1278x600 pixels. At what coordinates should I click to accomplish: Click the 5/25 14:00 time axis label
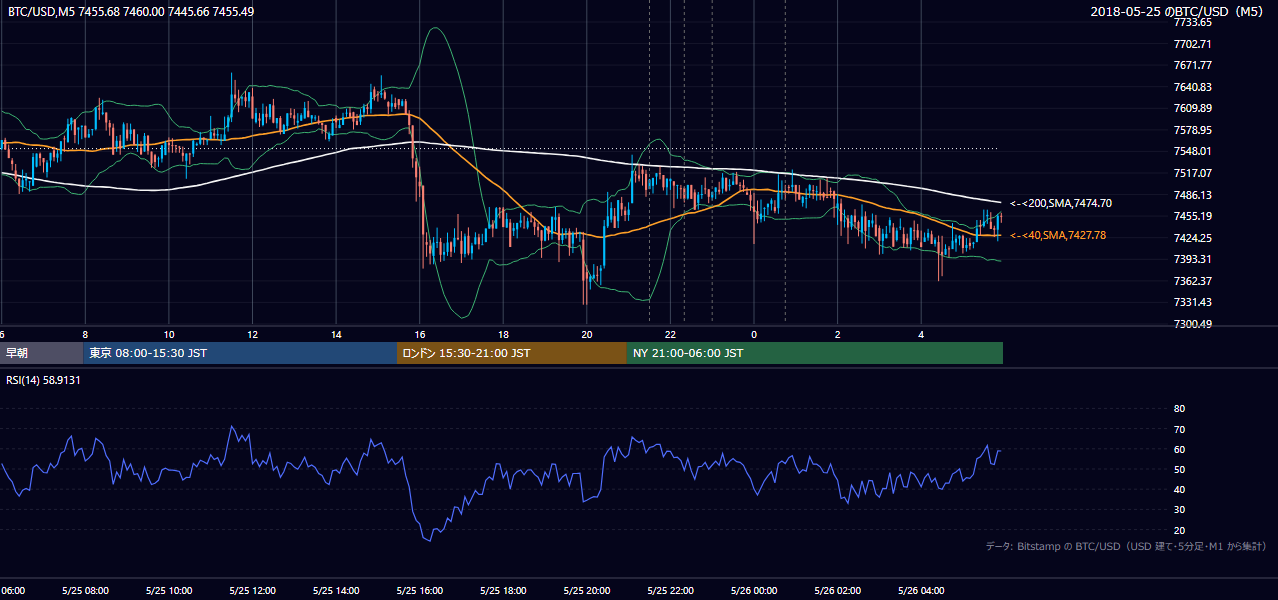(x=336, y=591)
